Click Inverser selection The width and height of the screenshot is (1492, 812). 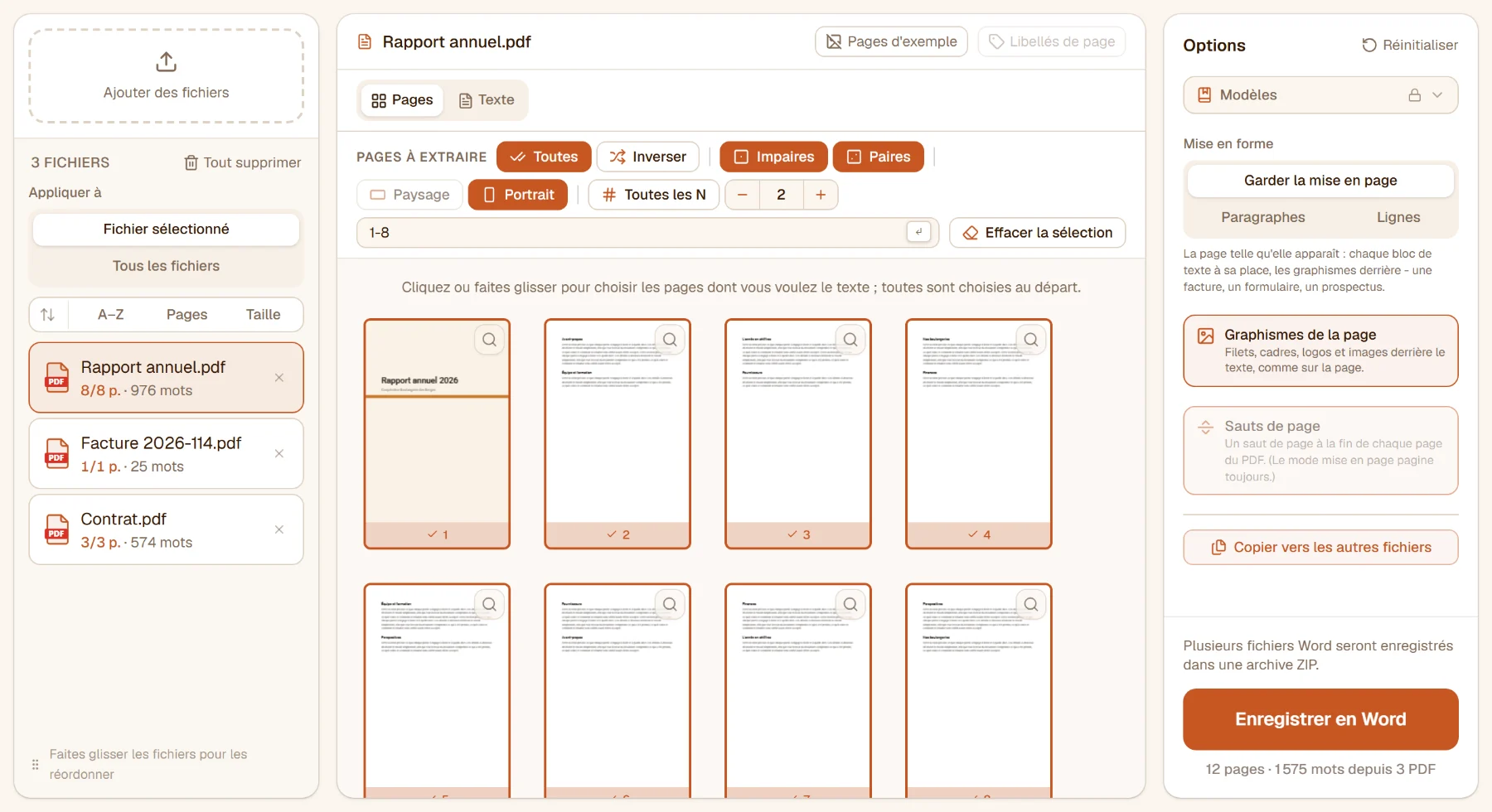[648, 157]
